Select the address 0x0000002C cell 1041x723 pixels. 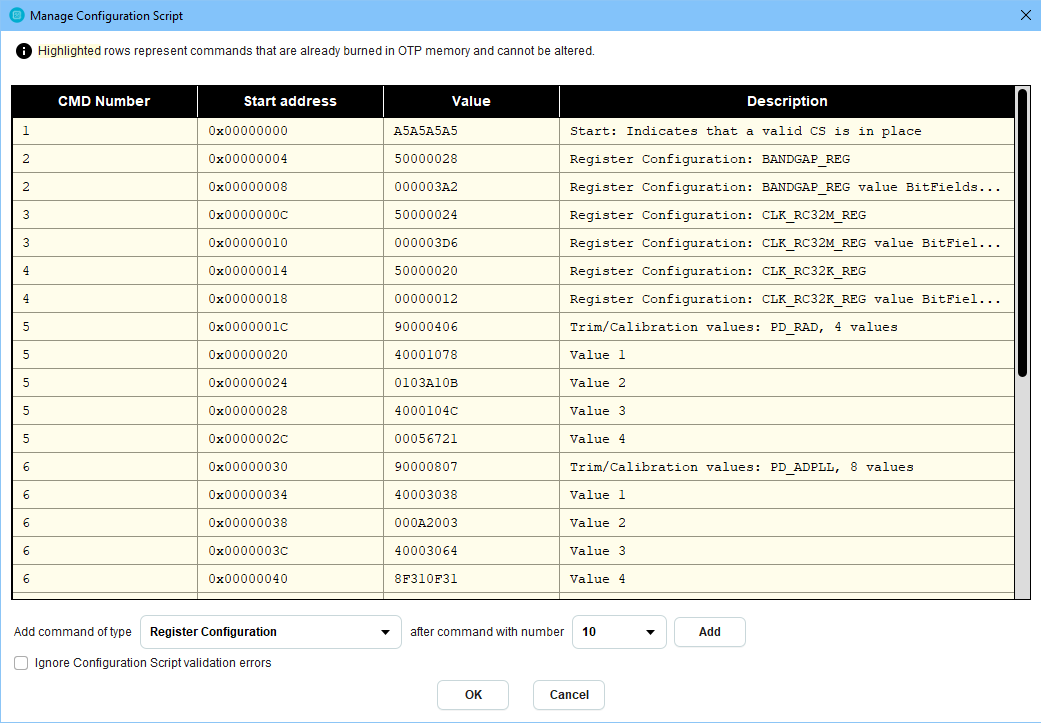tap(290, 438)
